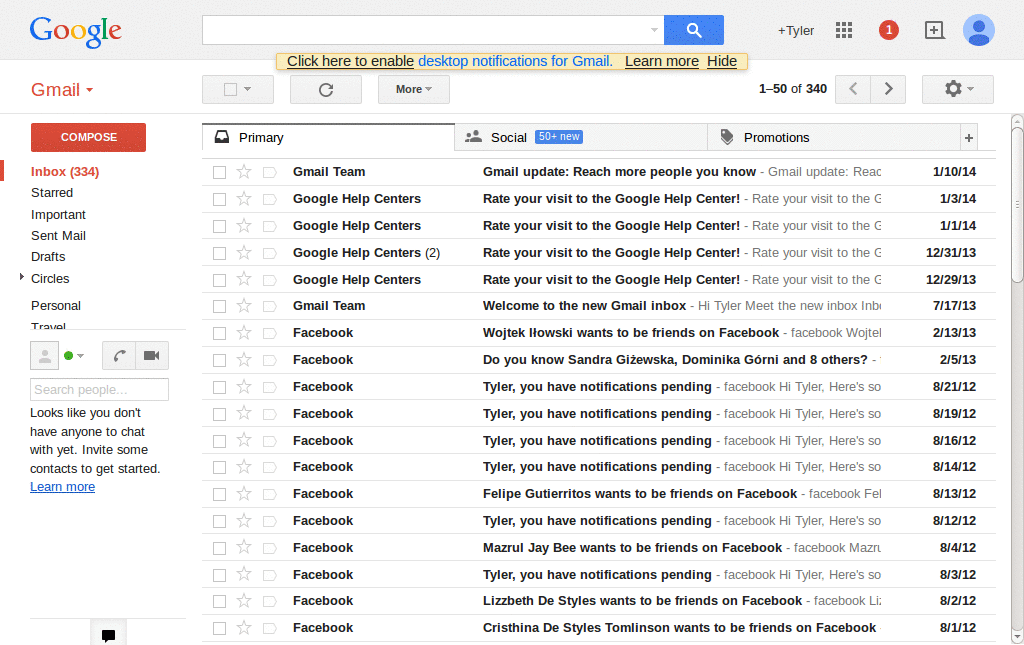The image size is (1024, 645).
Task: Check the Facebook 8/13/12 email
Action: coord(219,494)
